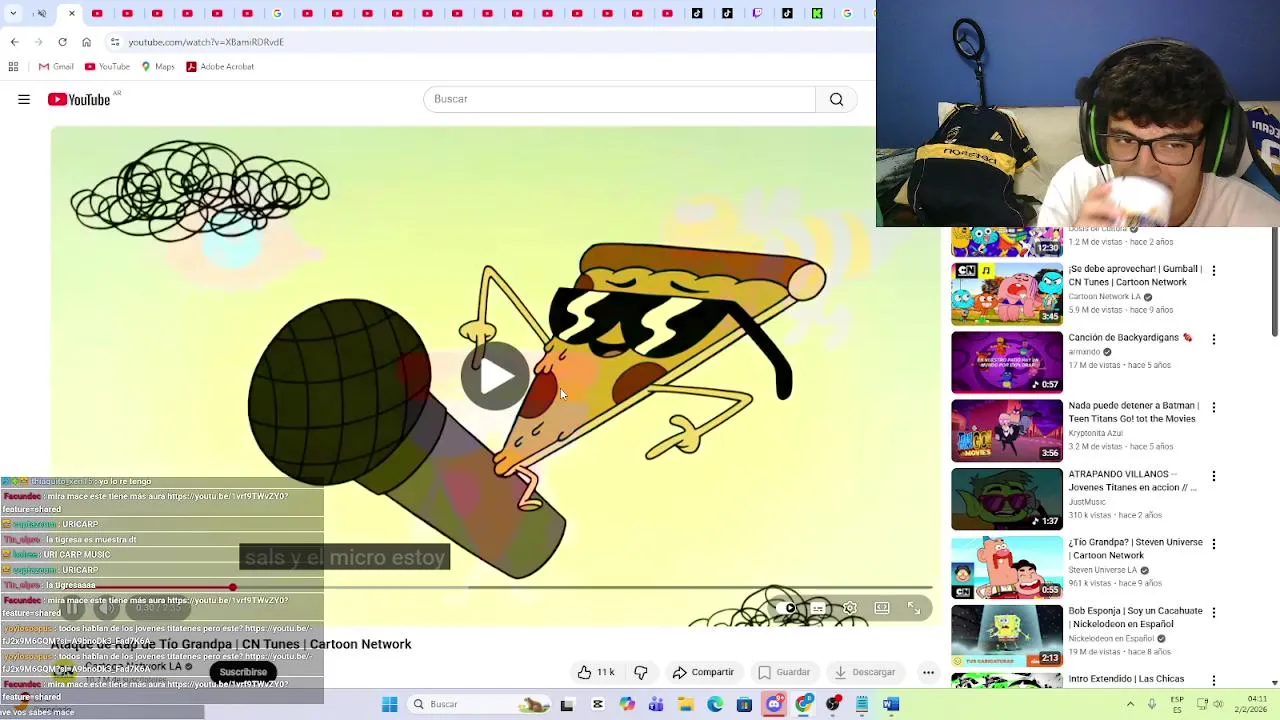This screenshot has width=1280, height=720.
Task: Open the Bob Esponja Cacahuate thumbnail
Action: [x=1007, y=635]
